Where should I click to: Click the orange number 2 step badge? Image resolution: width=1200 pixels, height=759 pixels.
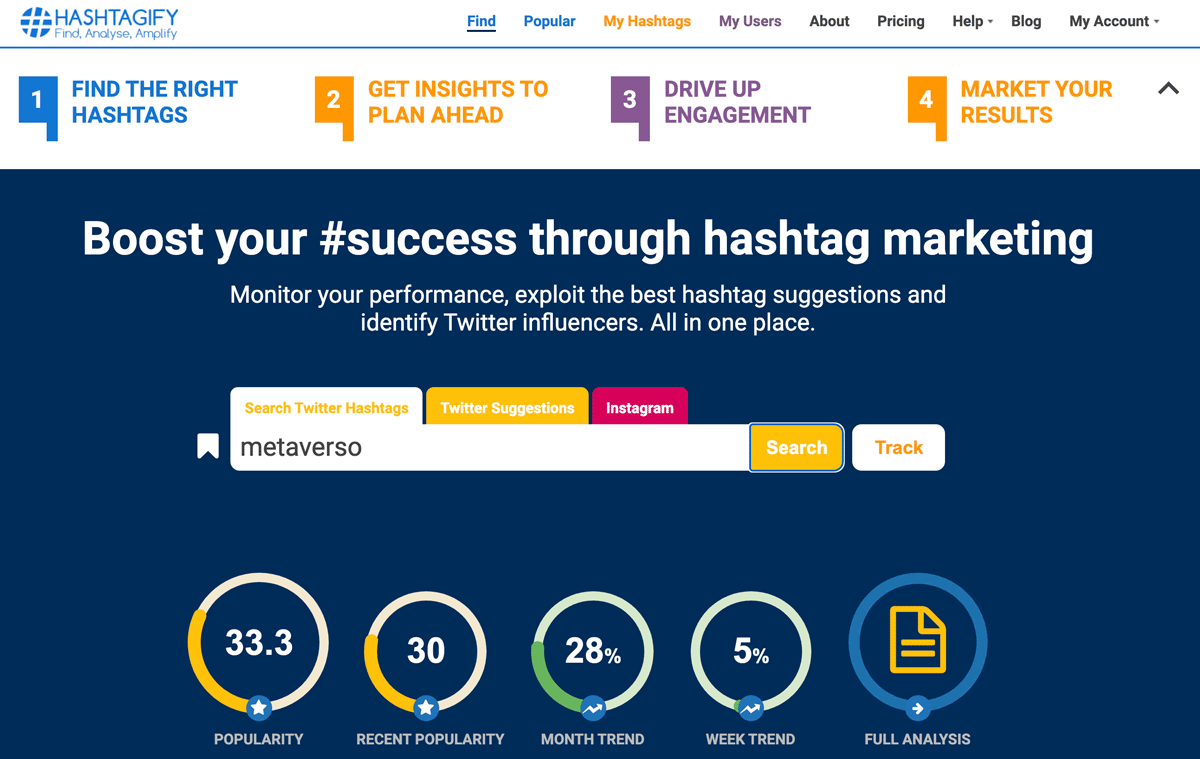(x=333, y=101)
